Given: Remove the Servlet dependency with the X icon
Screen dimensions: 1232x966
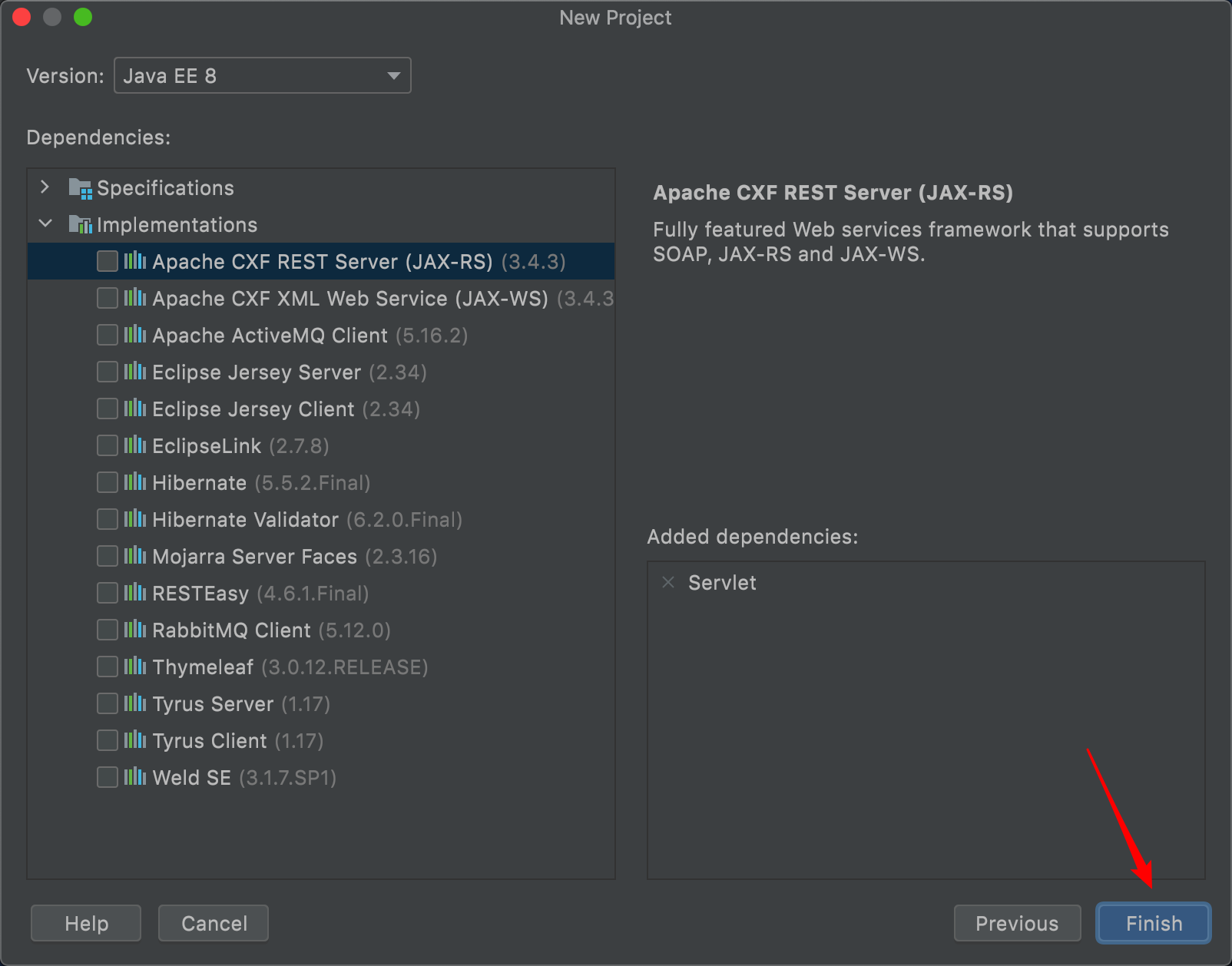Looking at the screenshot, I should 668,583.
